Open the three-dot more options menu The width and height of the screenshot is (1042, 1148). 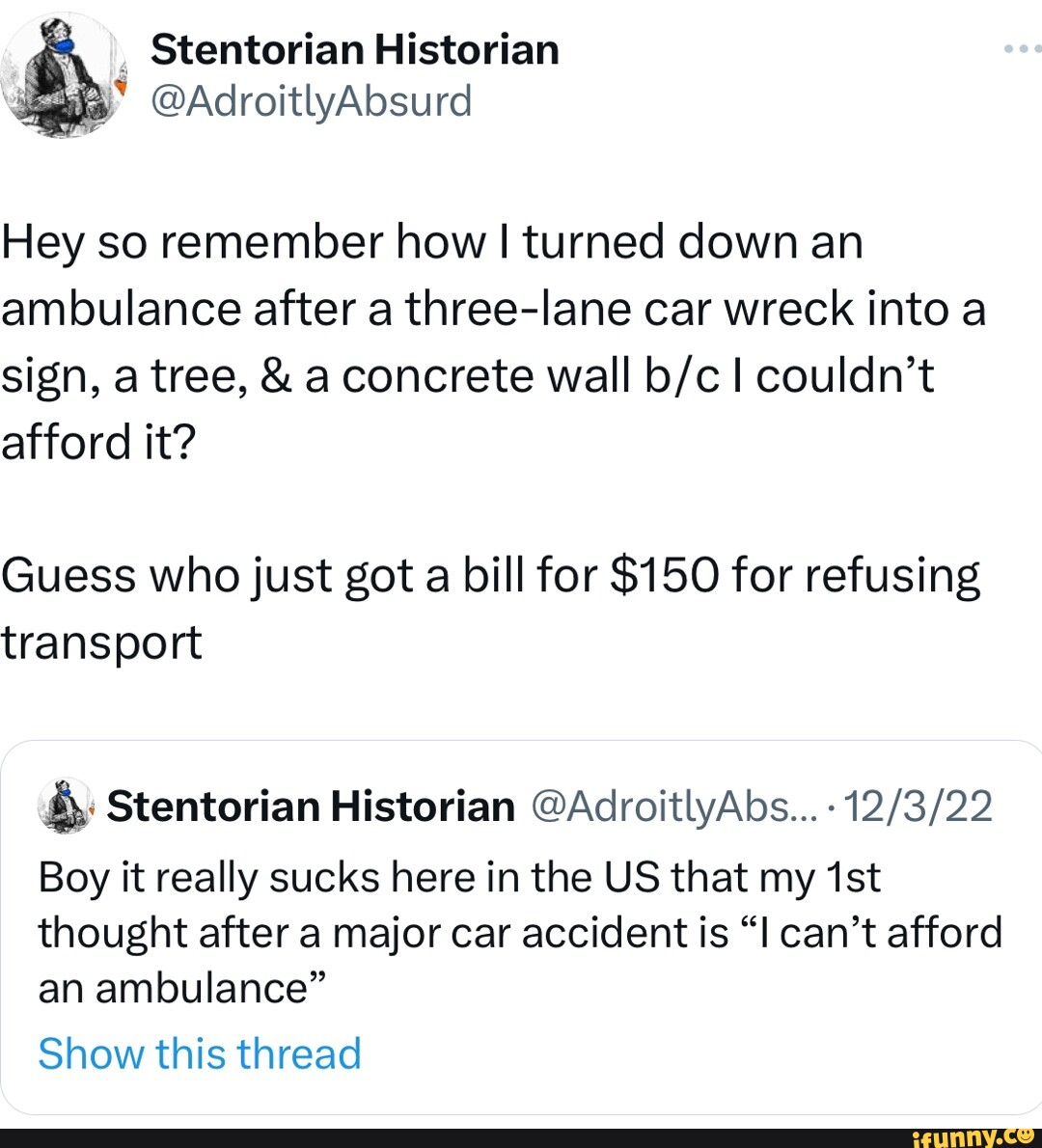pyautogui.click(x=1021, y=48)
